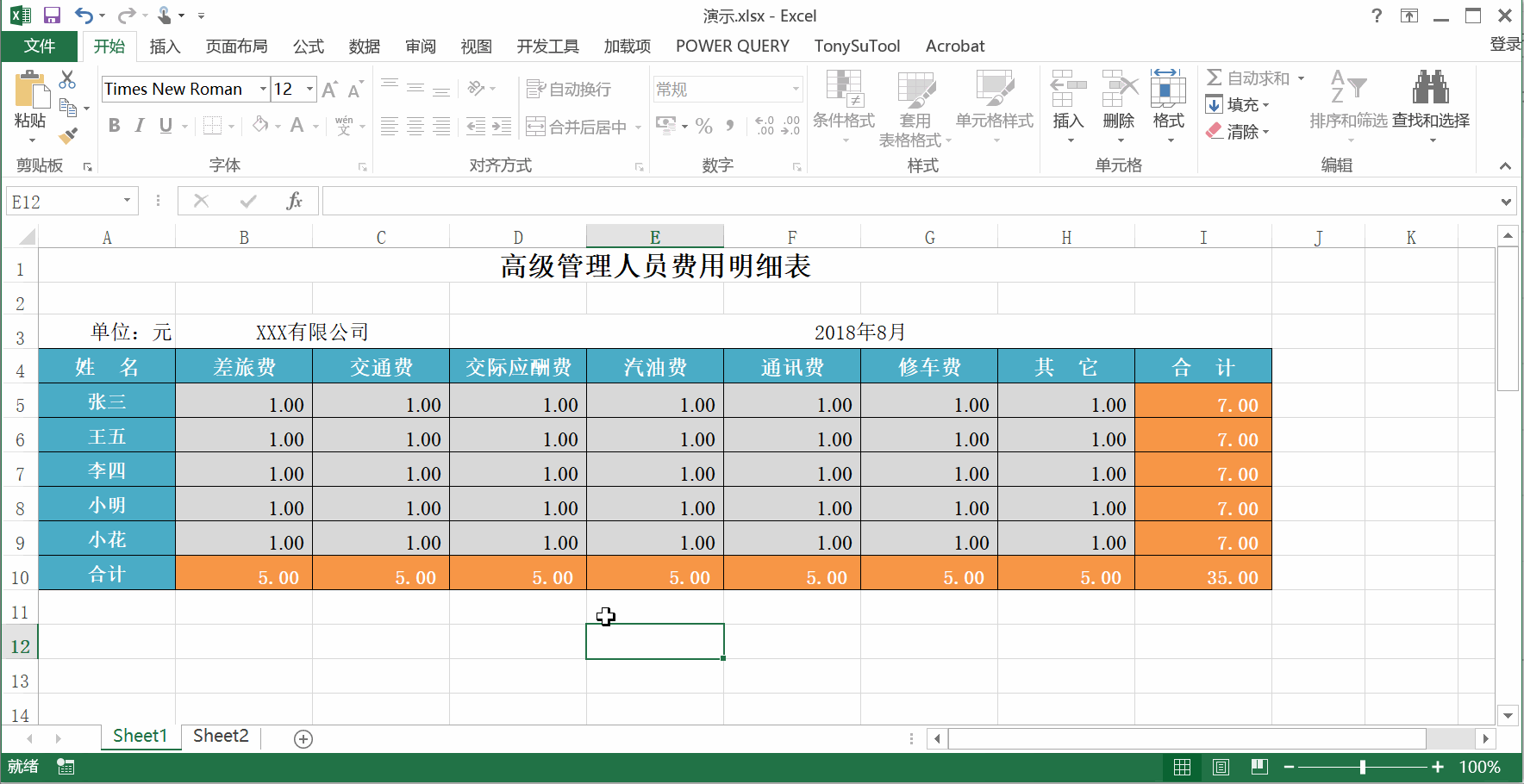1524x784 pixels.
Task: Click the 登录 sign-in link
Action: tap(1505, 45)
